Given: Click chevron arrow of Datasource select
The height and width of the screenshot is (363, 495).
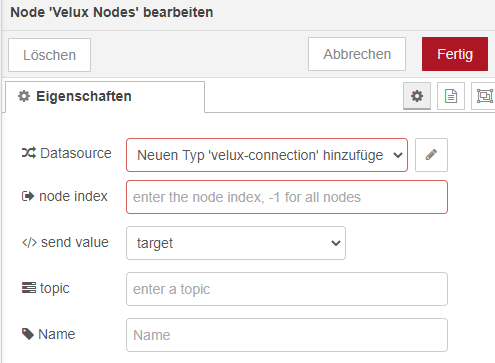Looking at the screenshot, I should [x=398, y=155].
